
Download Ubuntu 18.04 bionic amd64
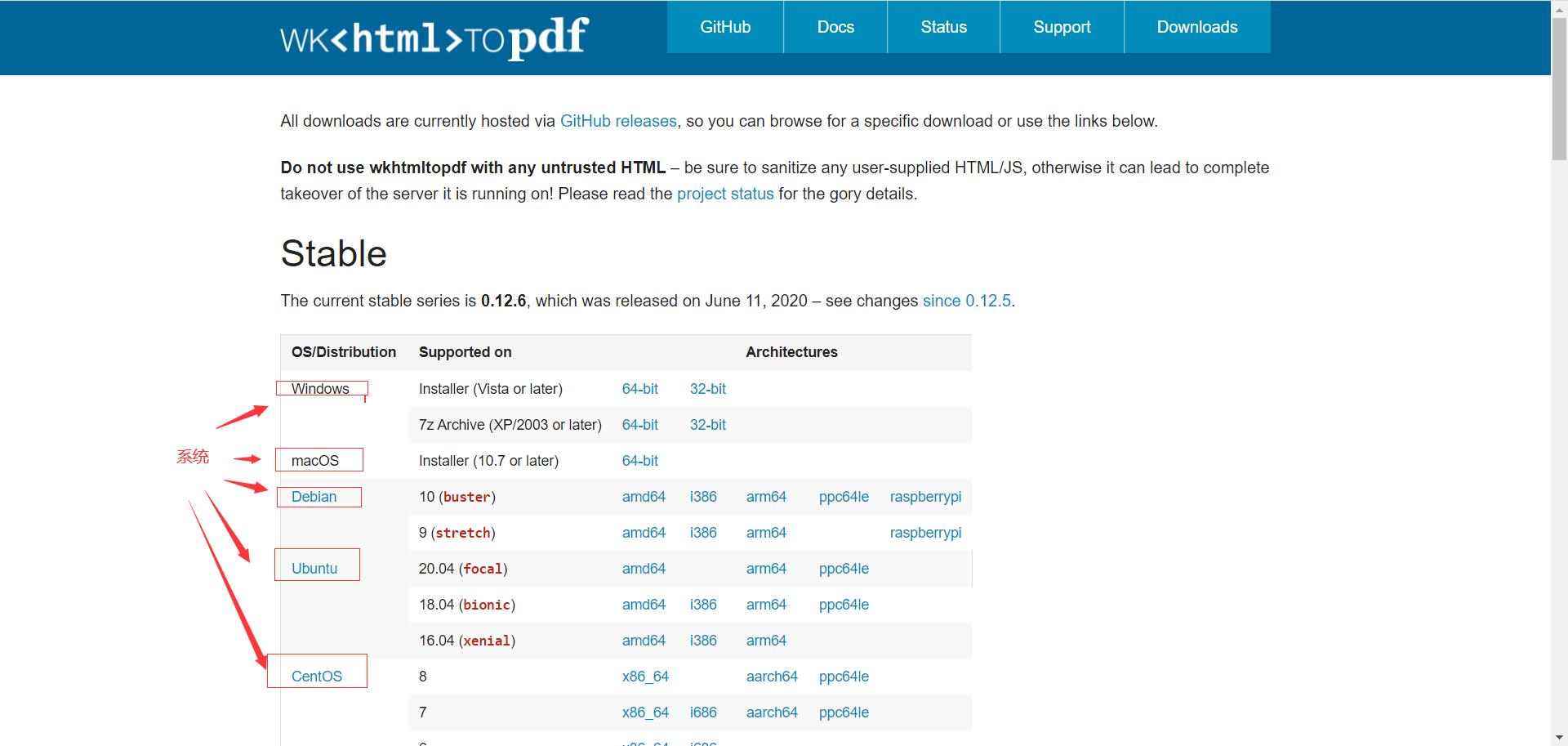[644, 605]
